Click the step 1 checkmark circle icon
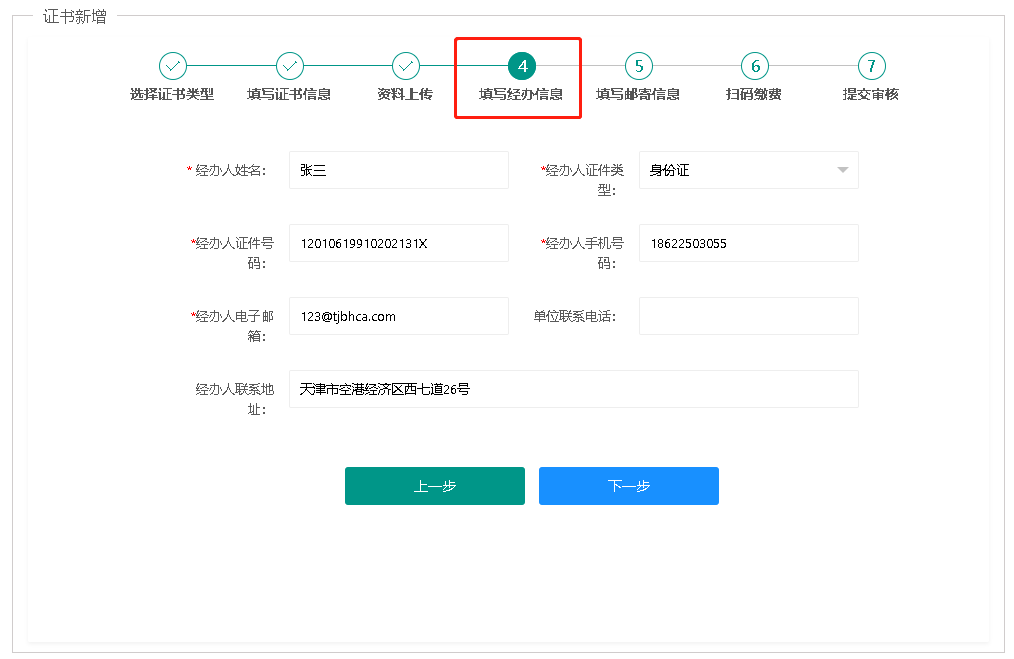This screenshot has width=1014, height=659. (x=173, y=66)
